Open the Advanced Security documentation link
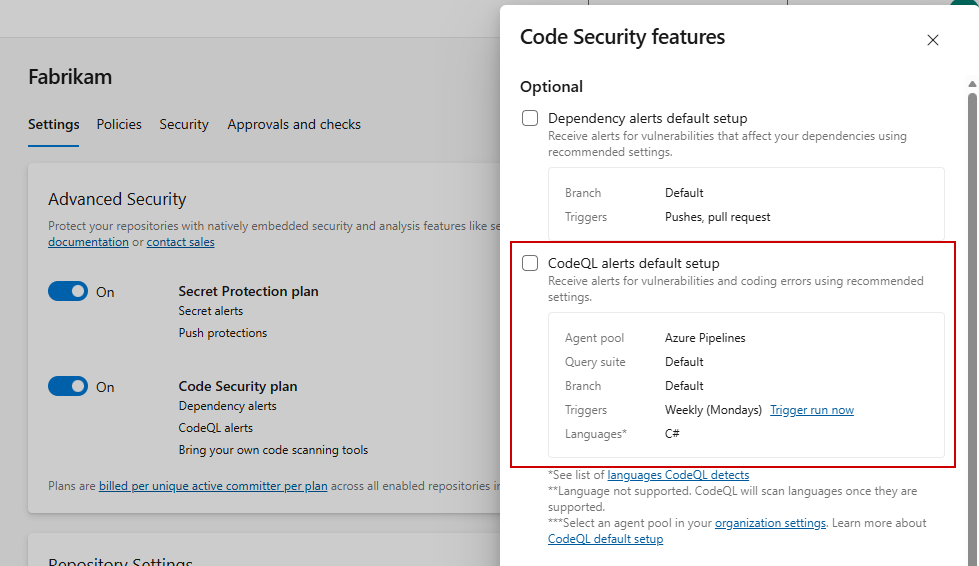The image size is (979, 566). point(88,242)
